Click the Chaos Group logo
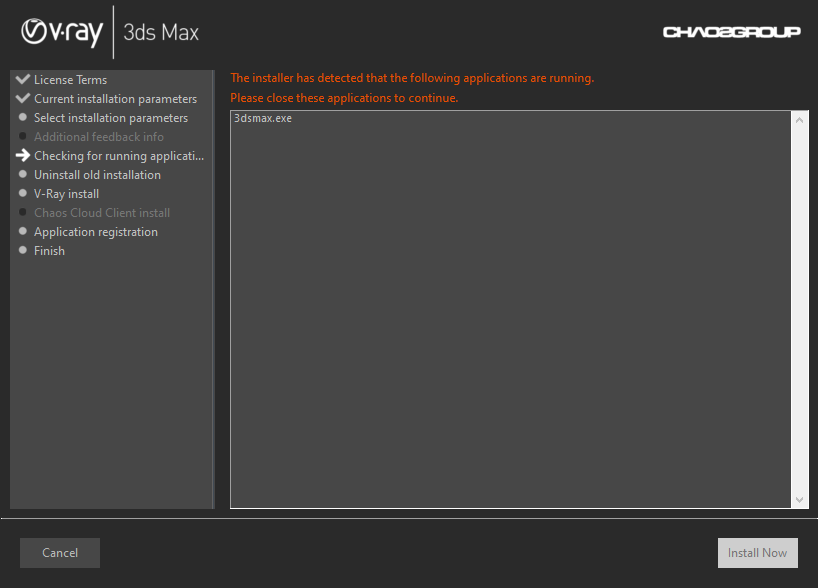Screen dimensions: 818x588 pyautogui.click(x=732, y=31)
